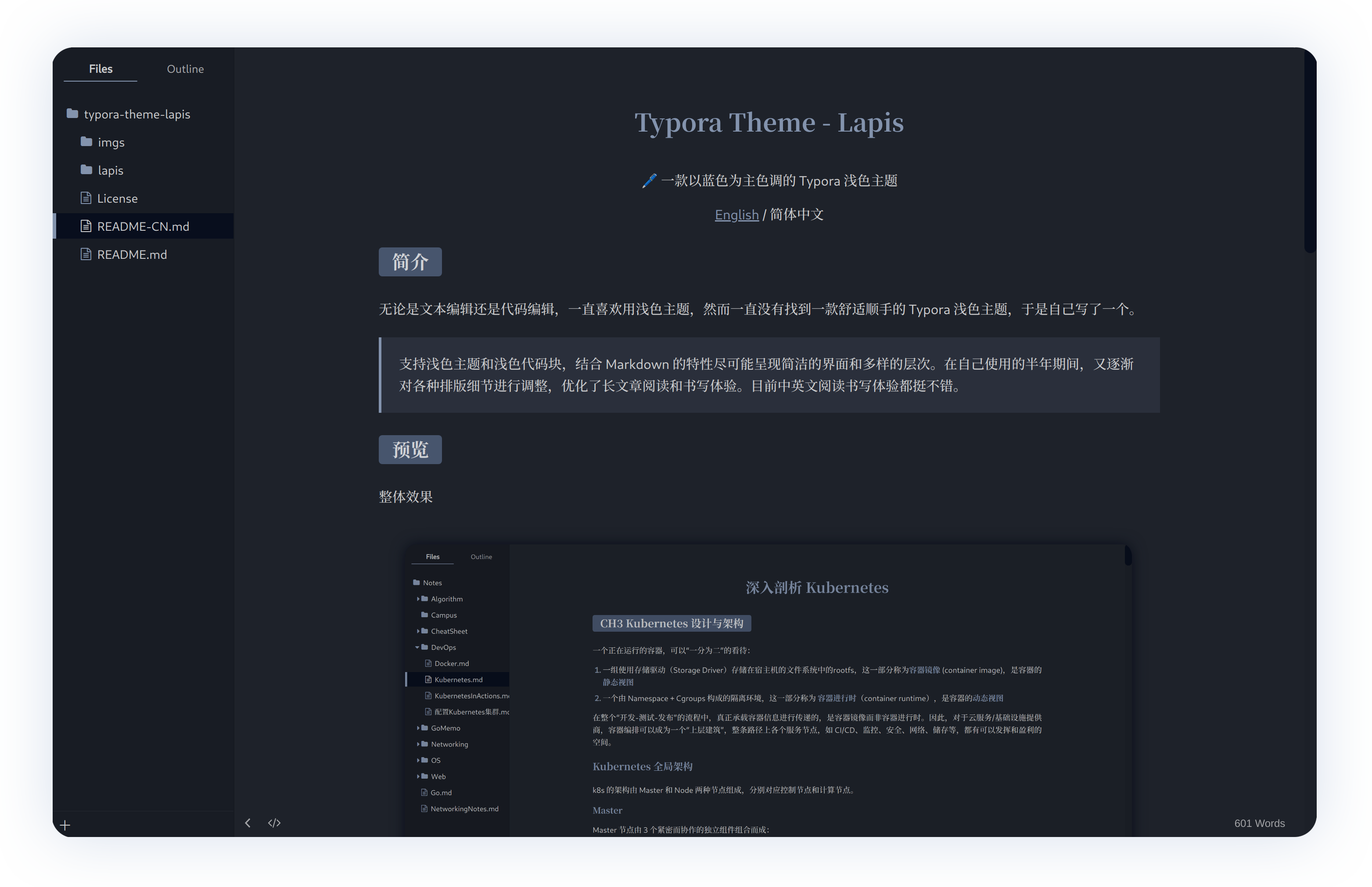Click the imgs folder icon

[86, 142]
